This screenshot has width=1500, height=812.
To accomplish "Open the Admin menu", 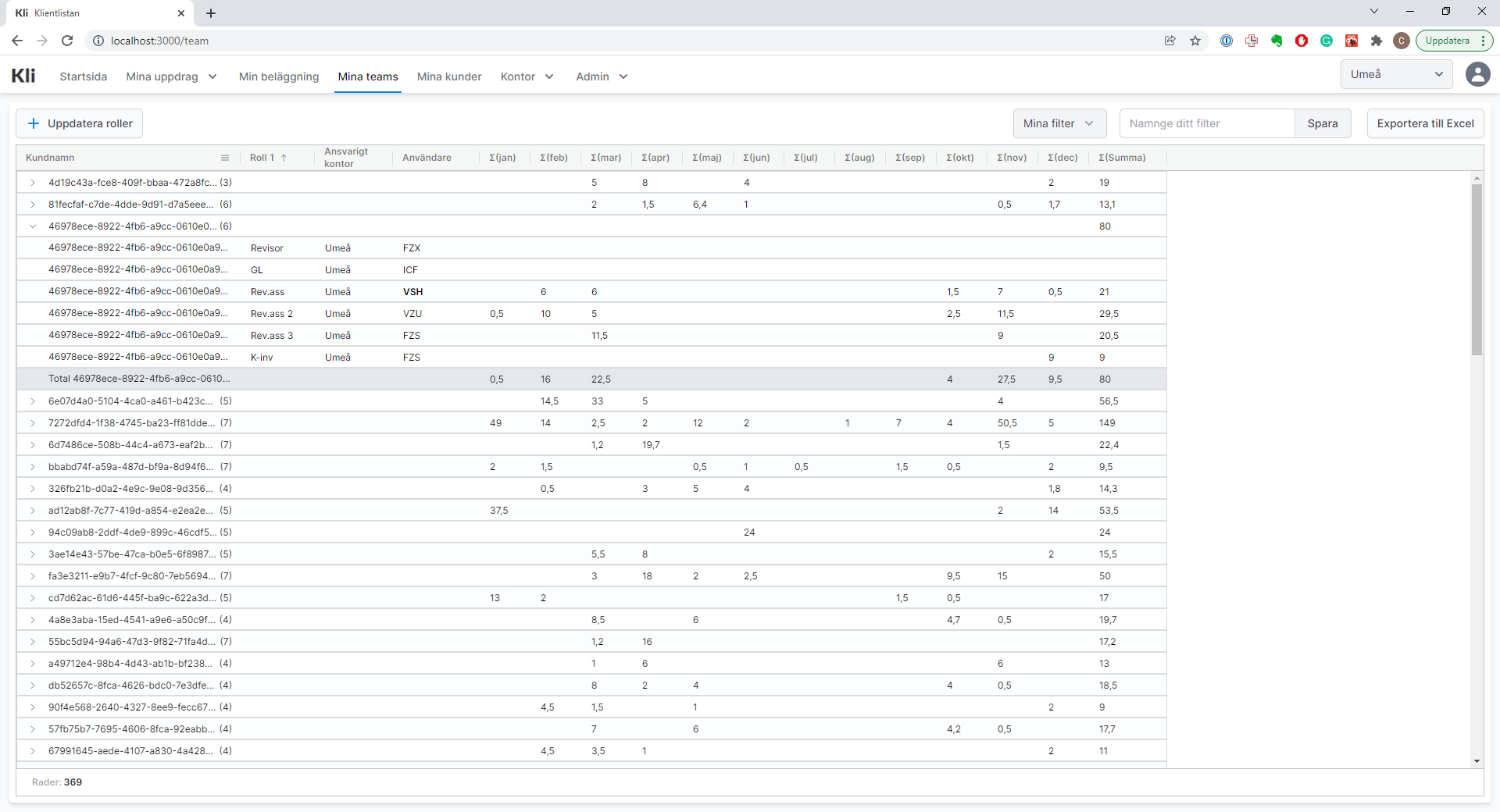I will (601, 77).
